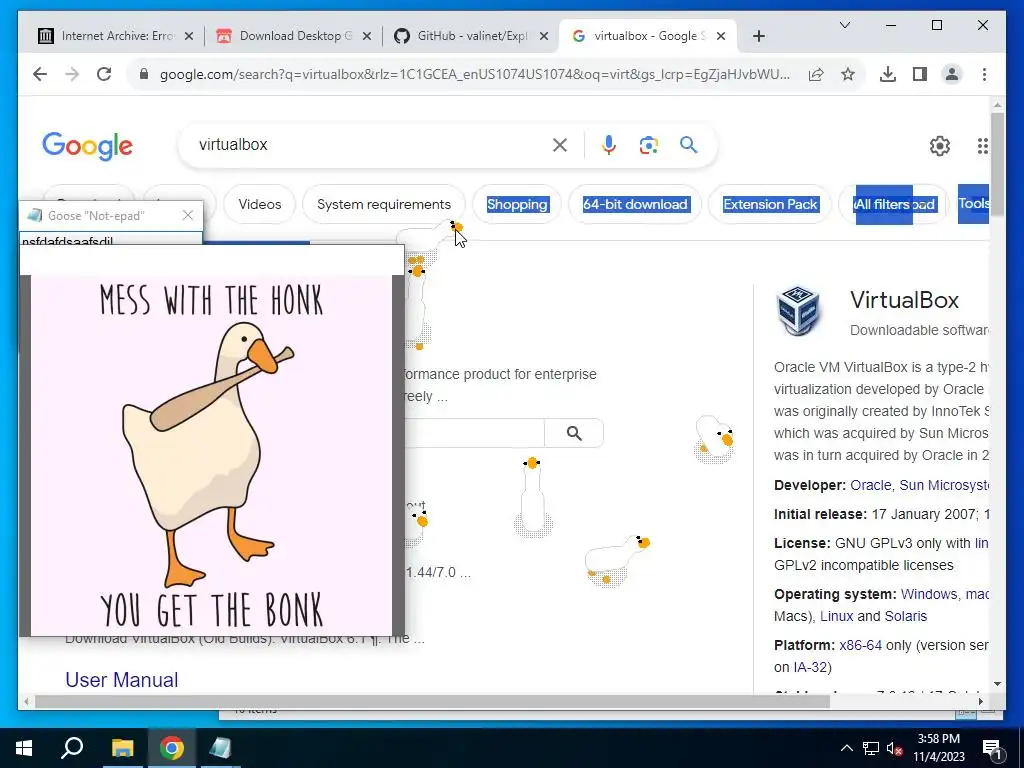1024x768 pixels.
Task: Close the virtualbox Google Search tab
Action: (721, 36)
